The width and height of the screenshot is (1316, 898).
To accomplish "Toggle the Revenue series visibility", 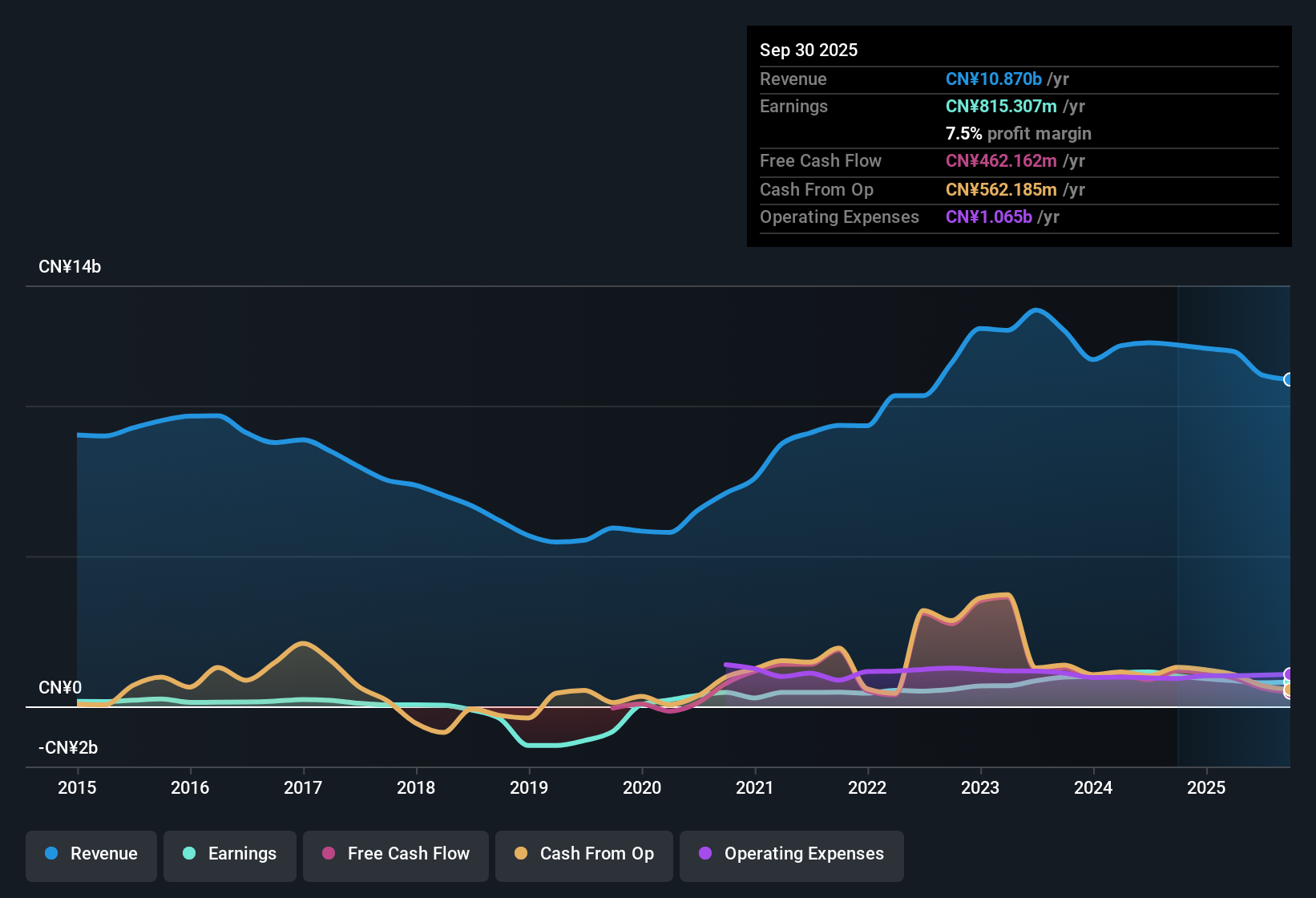I will coord(91,854).
